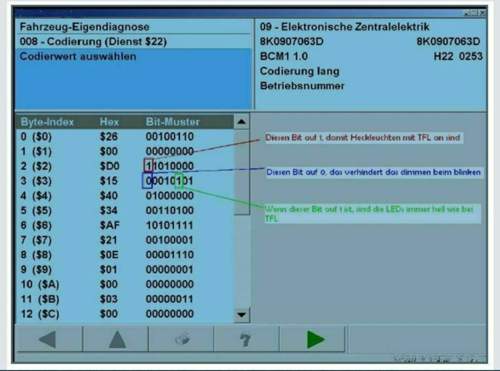The image size is (500, 371).
Task: Click the Byte-Index column header
Action: [x=47, y=122]
